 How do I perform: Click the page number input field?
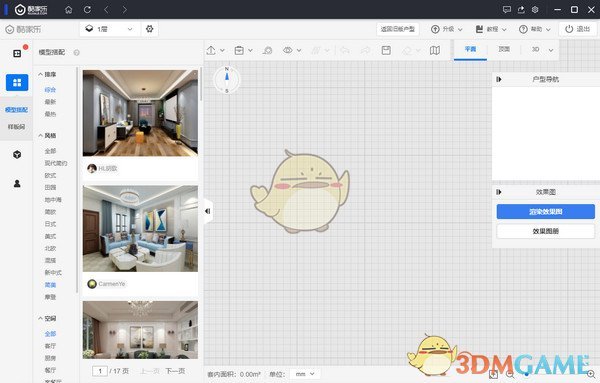coord(100,371)
